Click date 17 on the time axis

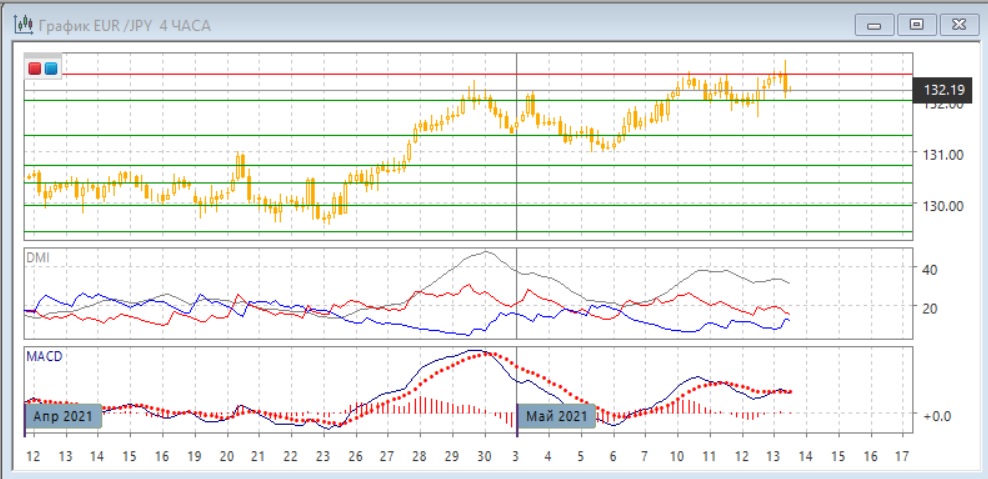pyautogui.click(x=901, y=456)
